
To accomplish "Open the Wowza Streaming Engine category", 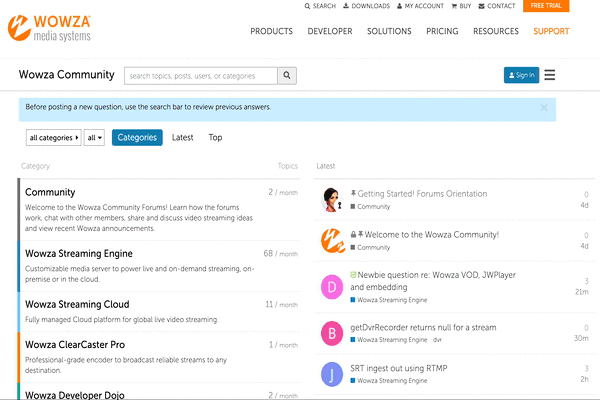I will pos(80,254).
